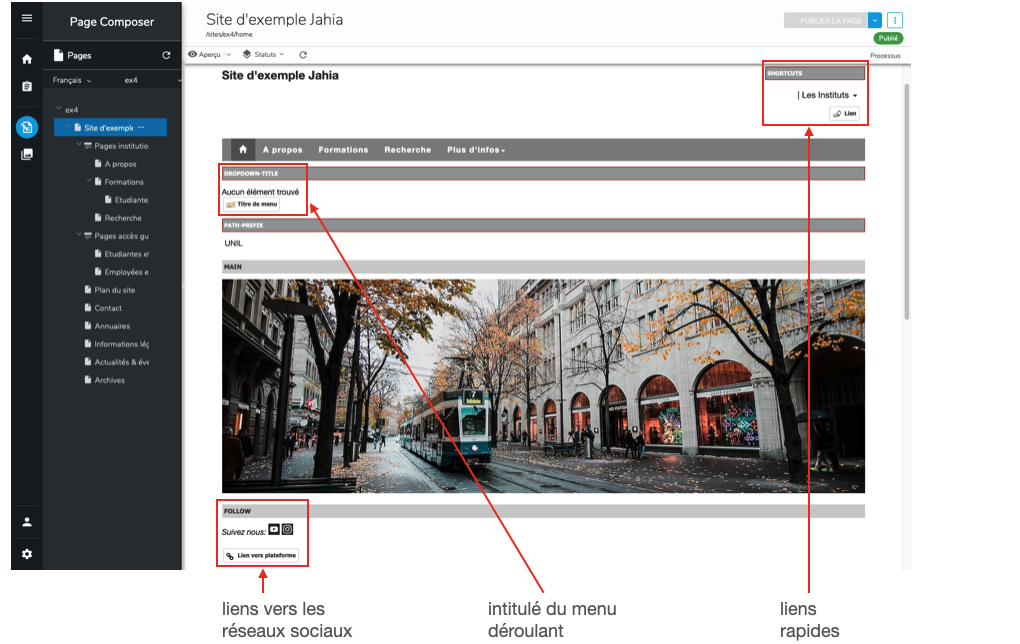Select the Contact page in the tree

(108, 308)
